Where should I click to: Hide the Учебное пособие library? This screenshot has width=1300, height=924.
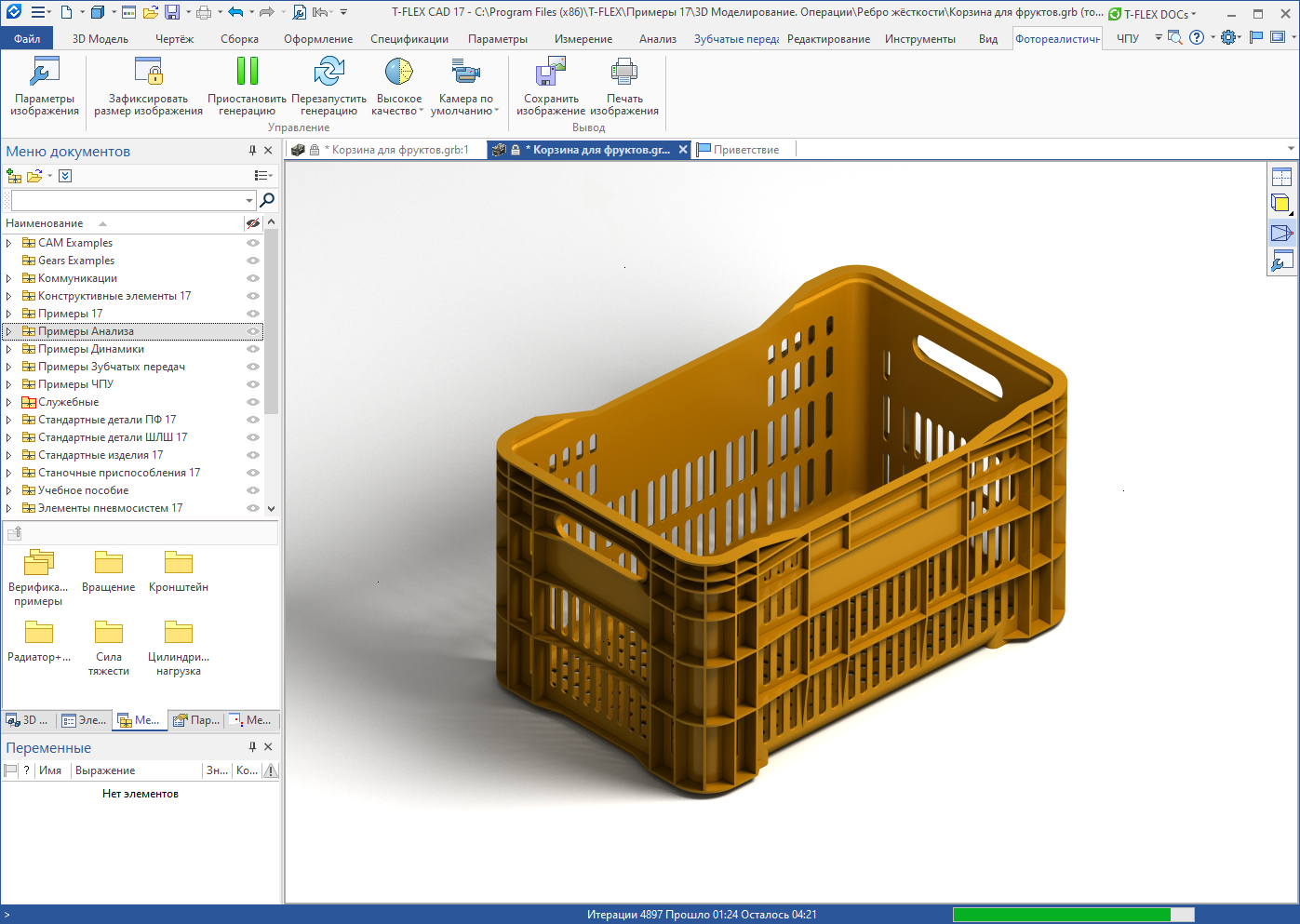(252, 490)
